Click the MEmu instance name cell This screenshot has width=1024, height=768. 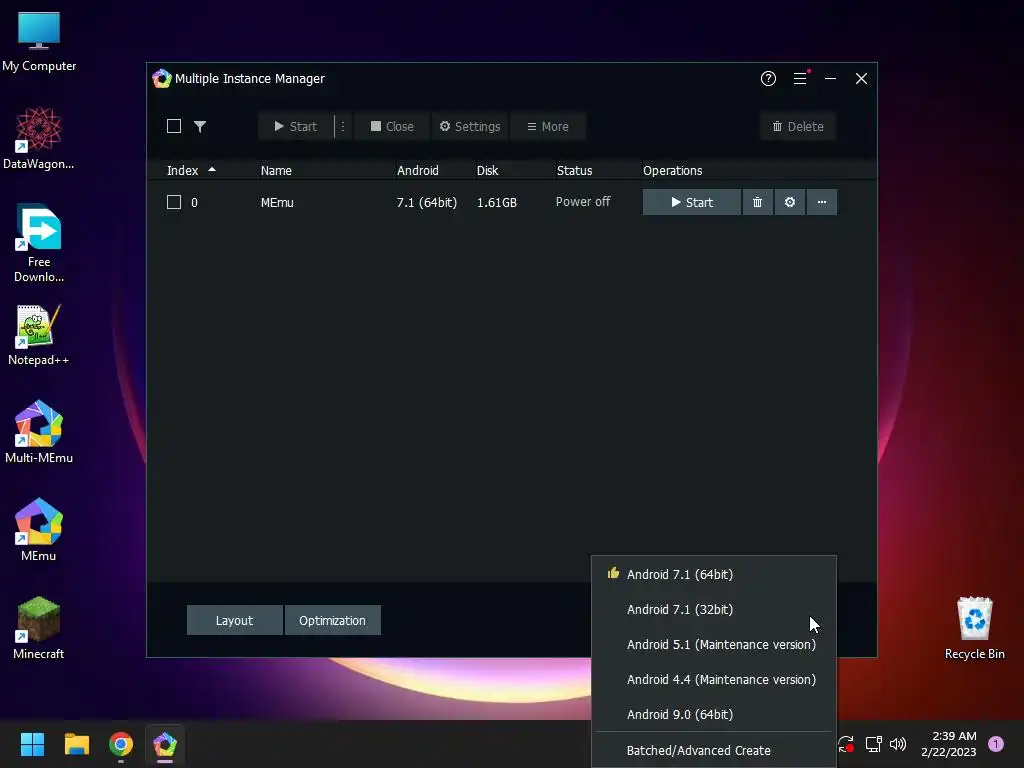click(277, 202)
